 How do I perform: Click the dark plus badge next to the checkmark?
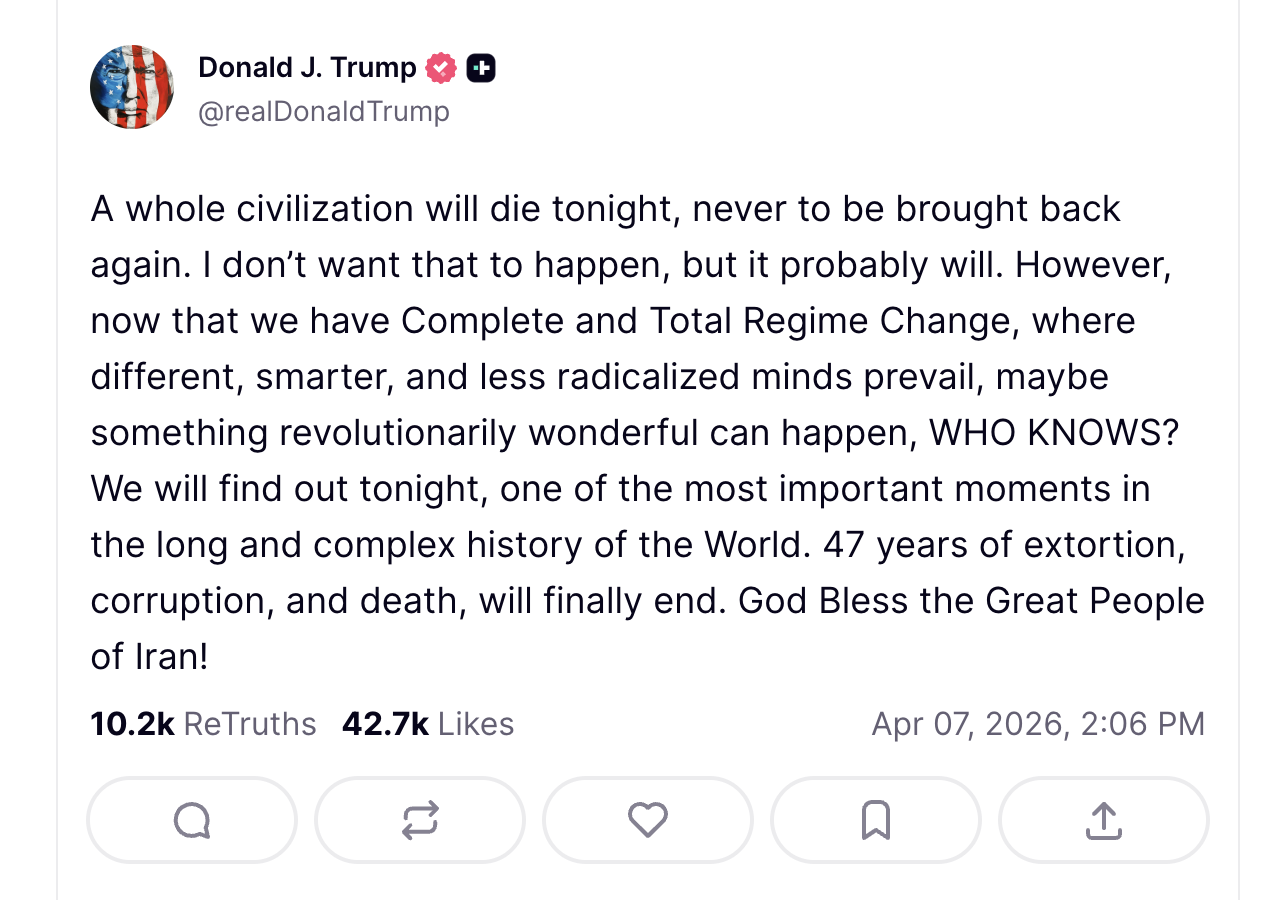(481, 67)
